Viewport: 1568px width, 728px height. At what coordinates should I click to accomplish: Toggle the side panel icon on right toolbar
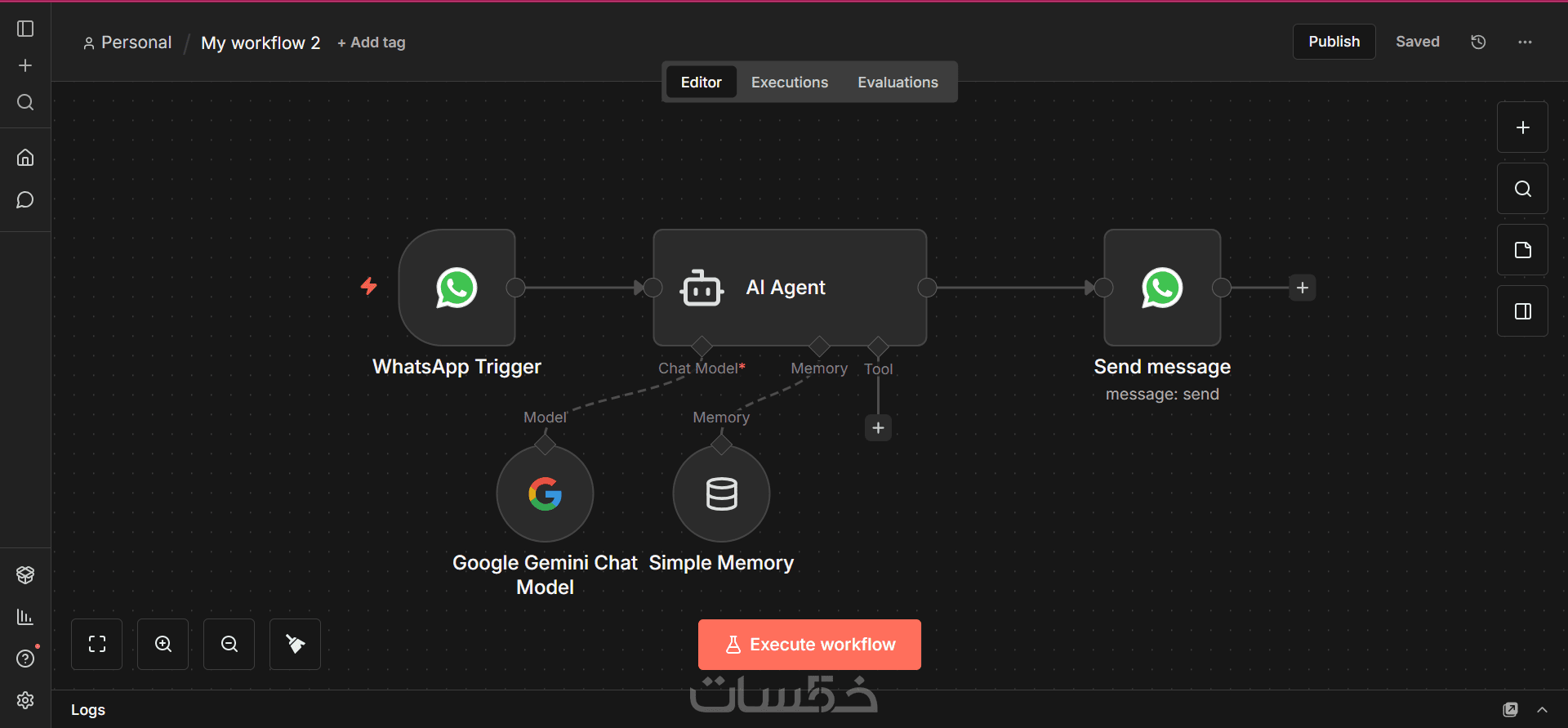click(1522, 311)
